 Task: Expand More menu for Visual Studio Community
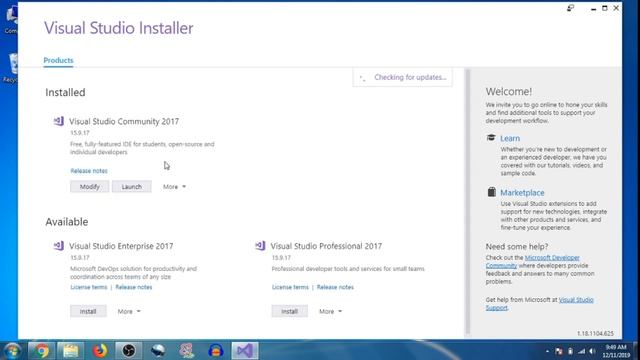pyautogui.click(x=174, y=187)
